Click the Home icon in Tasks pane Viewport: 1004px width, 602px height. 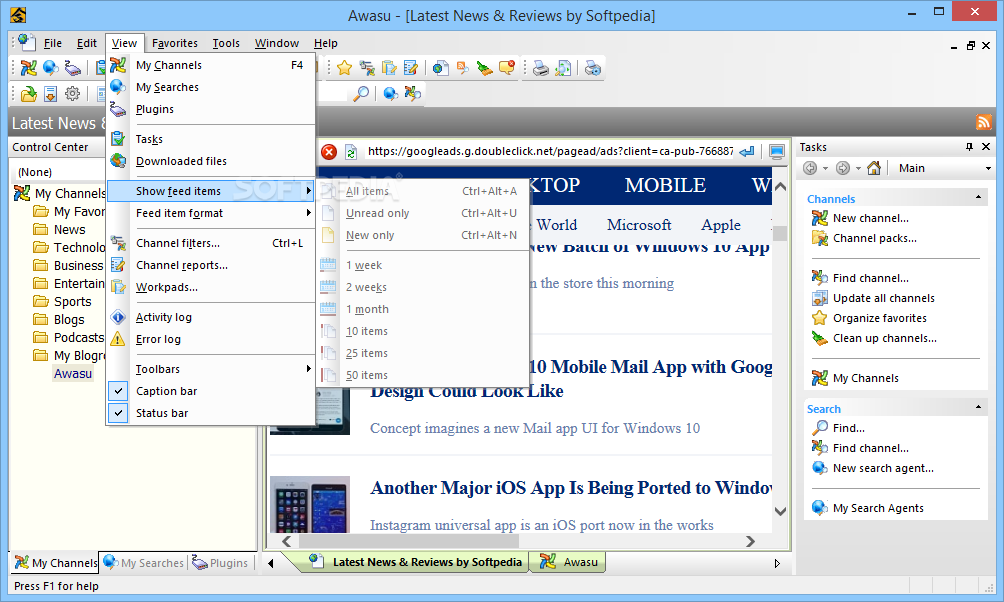tap(873, 168)
